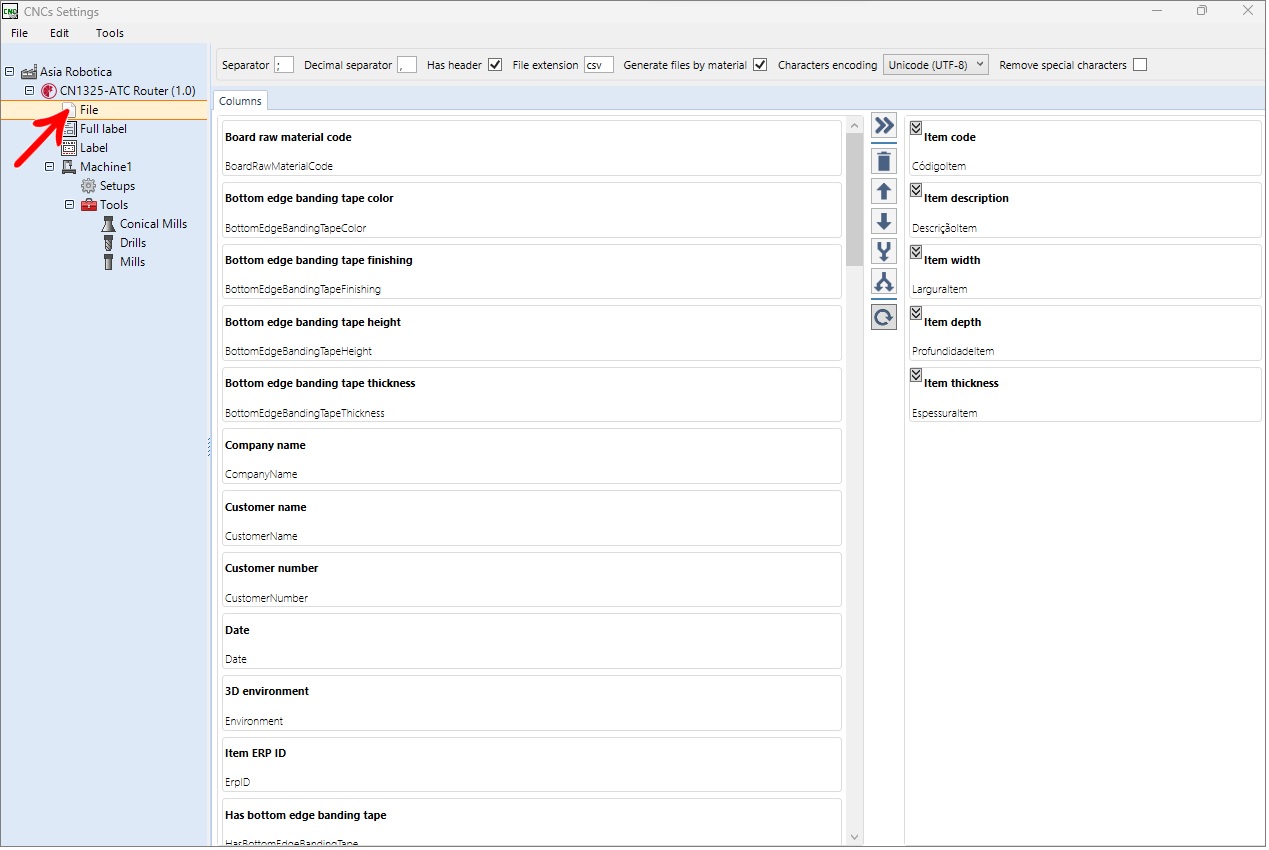
Task: Open the Tools menu
Action: (x=110, y=33)
